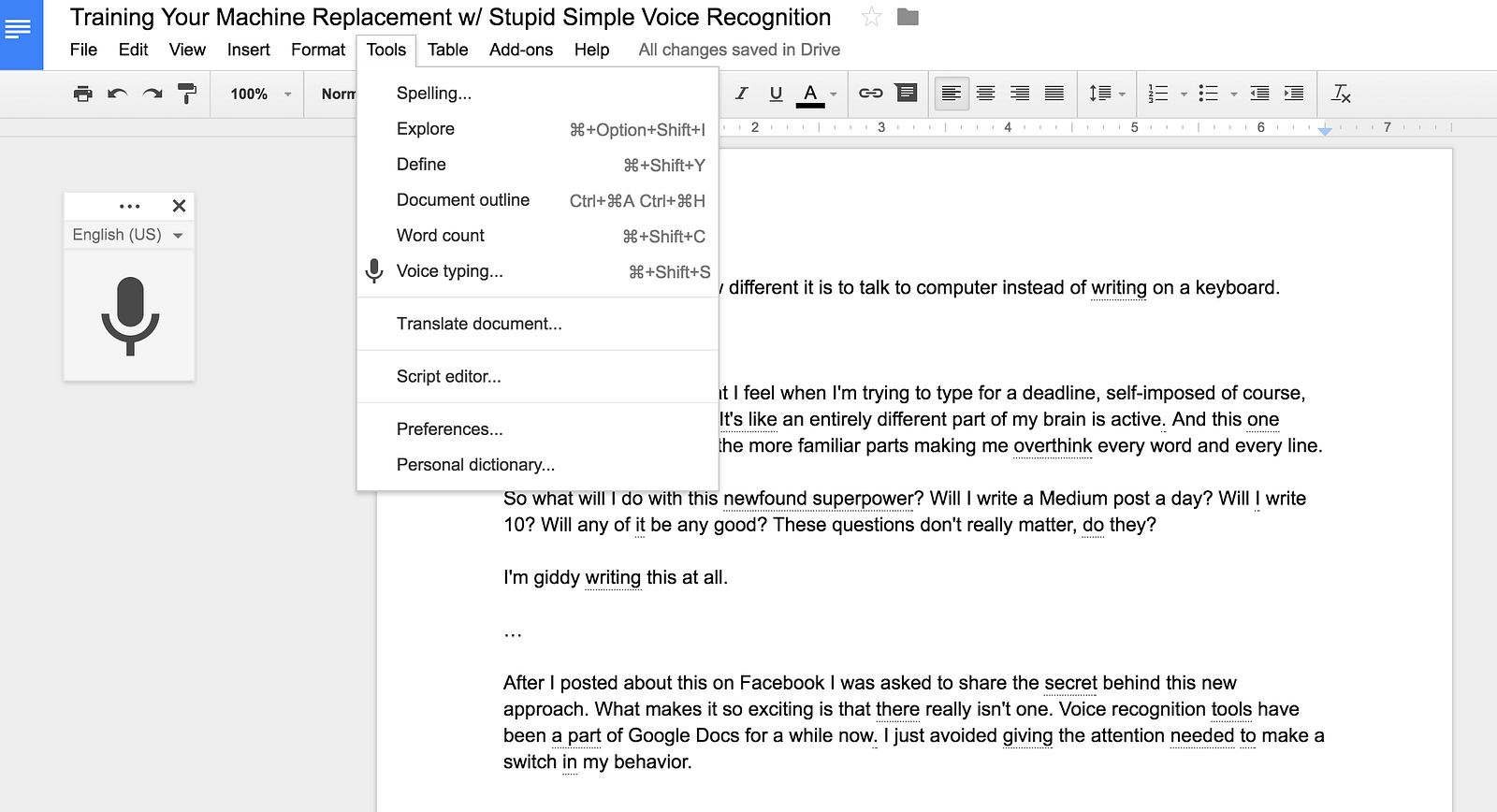
Task: Choose Translate document... from the Tools menu
Action: (x=538, y=324)
